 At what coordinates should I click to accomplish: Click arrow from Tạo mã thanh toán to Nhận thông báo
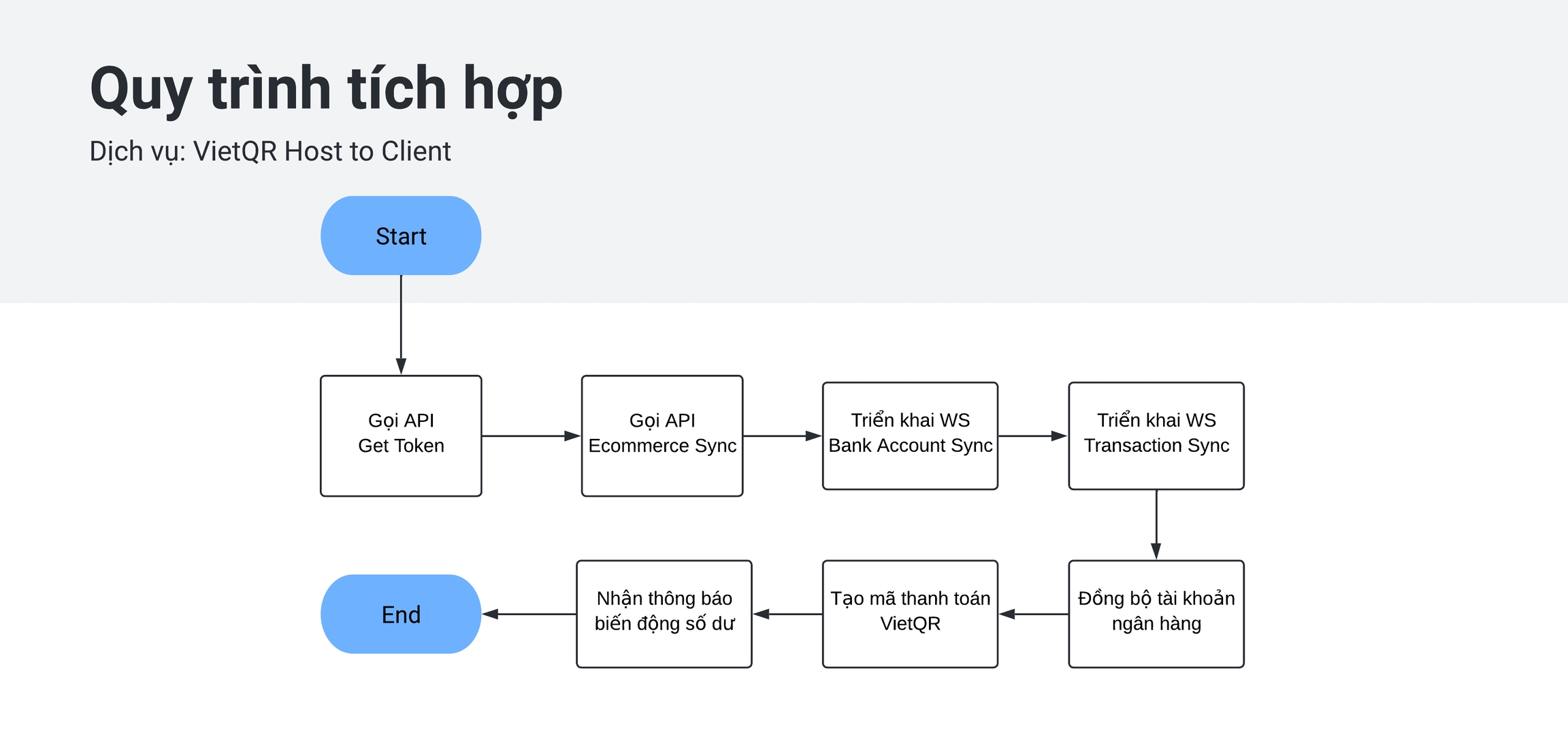coord(788,614)
